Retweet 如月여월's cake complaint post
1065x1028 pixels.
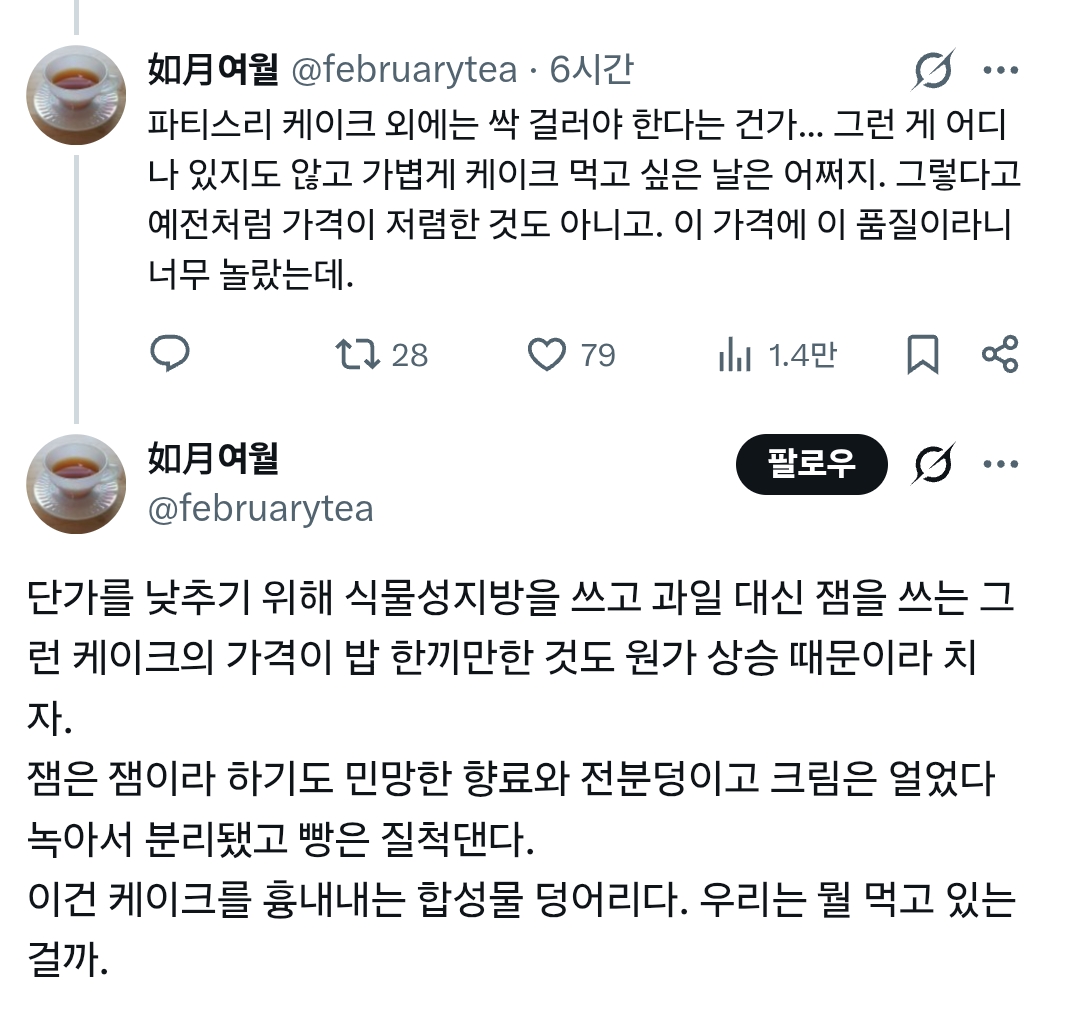pos(367,353)
